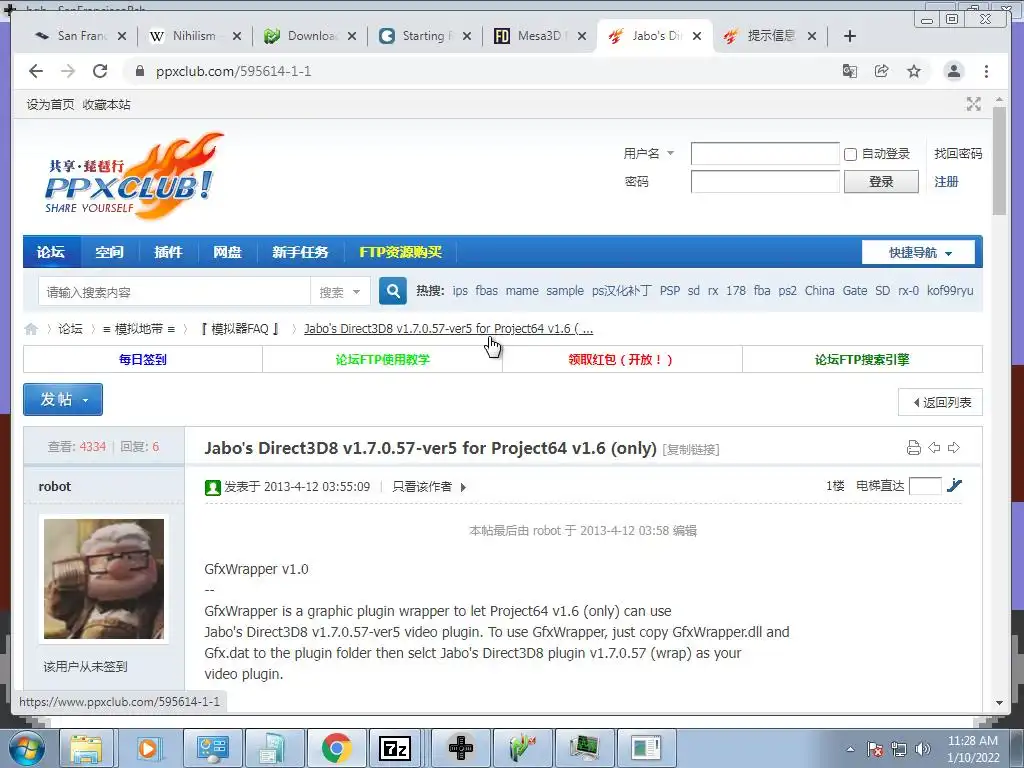Viewport: 1024px width, 768px height.
Task: Open the Chrome profile avatar menu
Action: tap(953, 71)
